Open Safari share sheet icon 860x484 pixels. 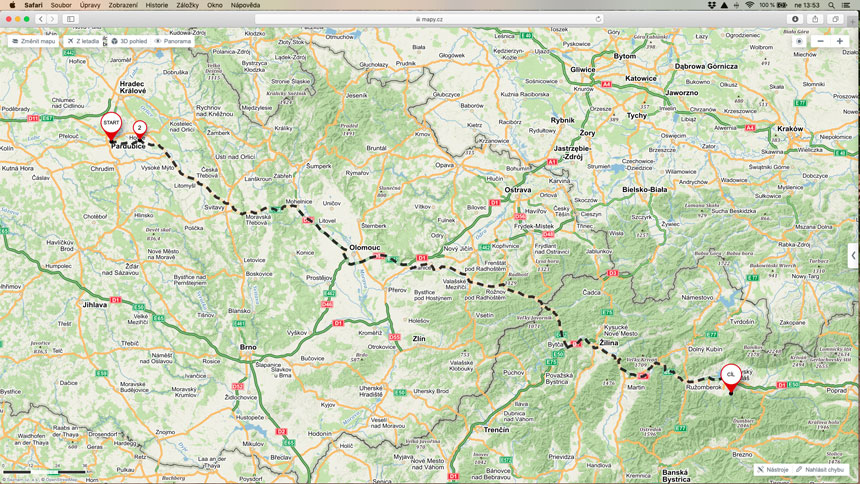pyautogui.click(x=815, y=18)
